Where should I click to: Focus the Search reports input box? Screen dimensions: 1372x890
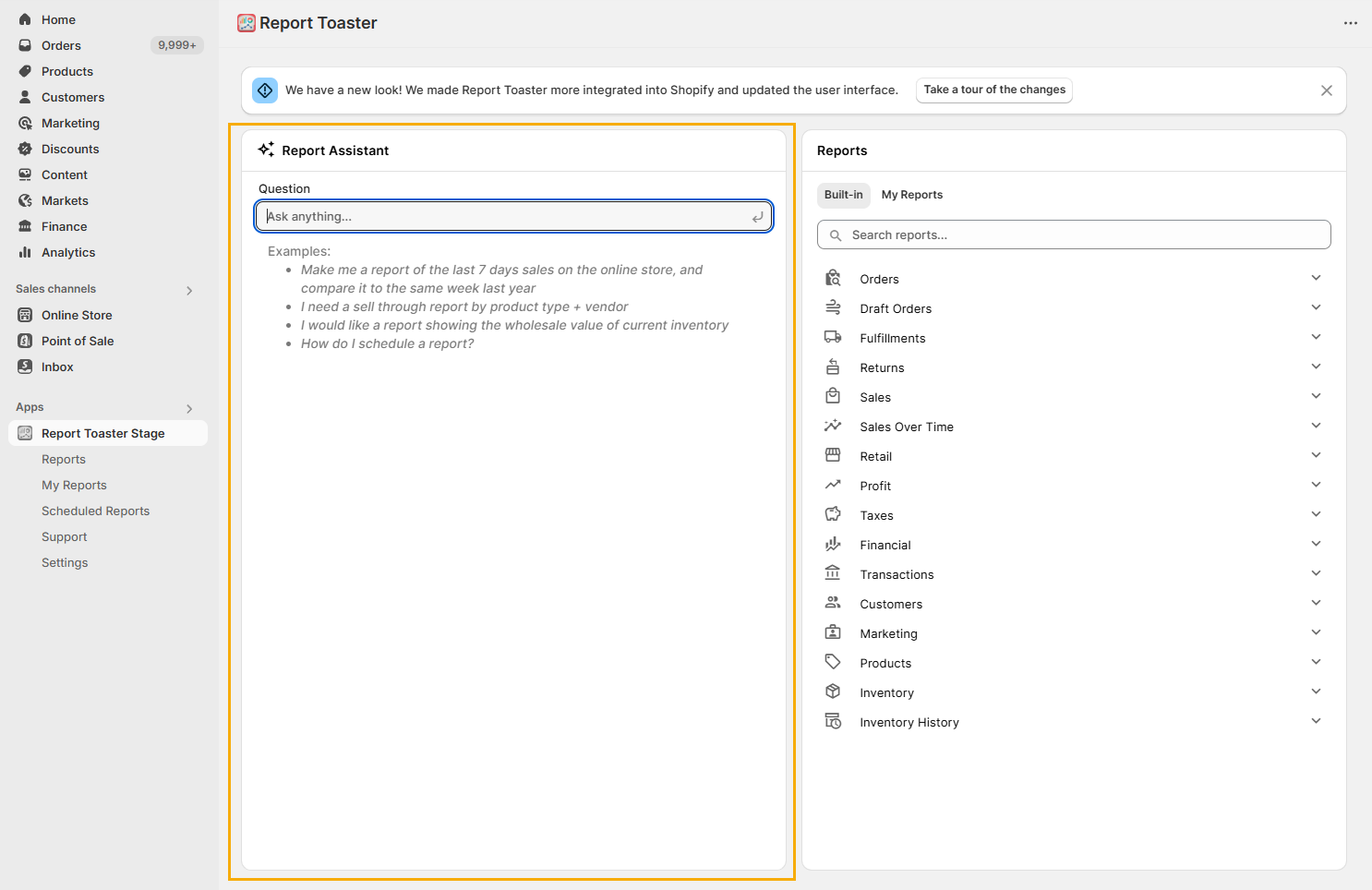pos(1080,235)
